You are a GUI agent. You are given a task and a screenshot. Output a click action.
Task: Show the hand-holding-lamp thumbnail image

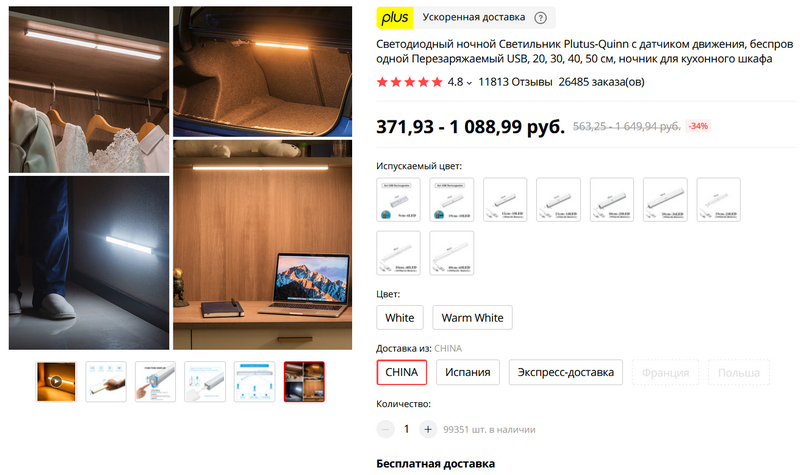[106, 382]
